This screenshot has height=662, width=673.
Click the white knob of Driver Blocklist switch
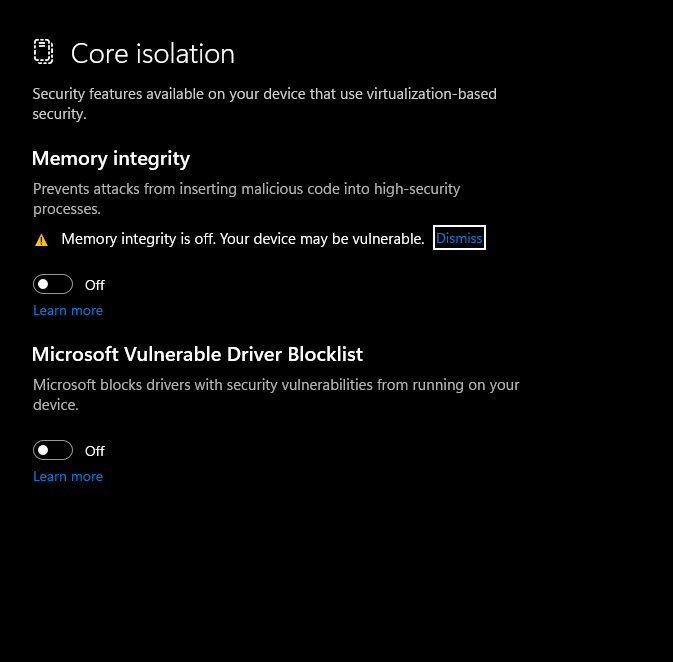point(44,450)
